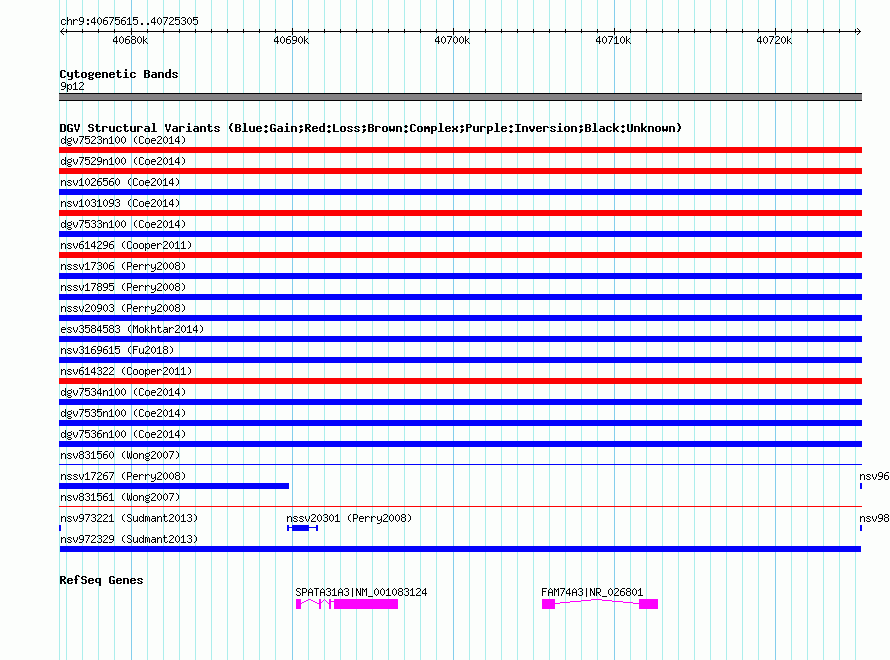
Task: Select the red bar under nsv614296
Action: 460,255
